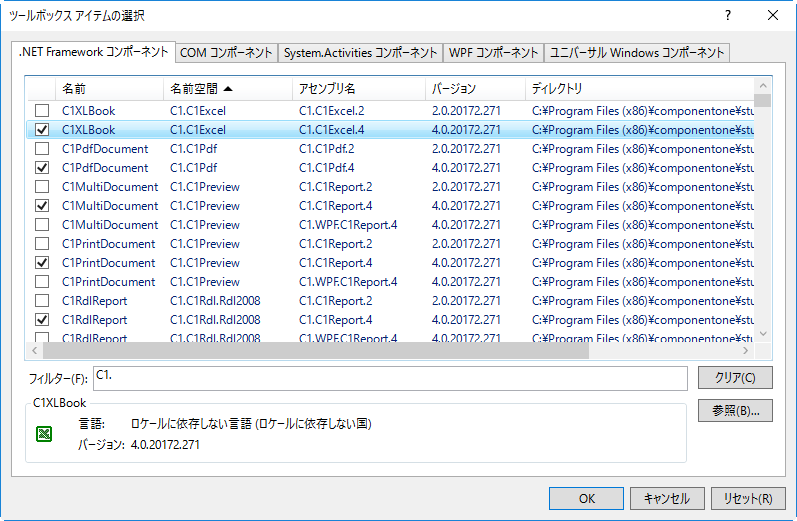This screenshot has height=521, width=797.
Task: Confirm with the OK button
Action: 586,498
